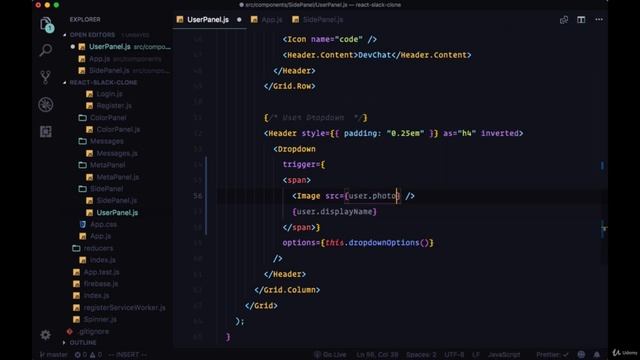Viewport: 640px width, 360px height.
Task: Click the notification bell in status bar
Action: (597, 355)
